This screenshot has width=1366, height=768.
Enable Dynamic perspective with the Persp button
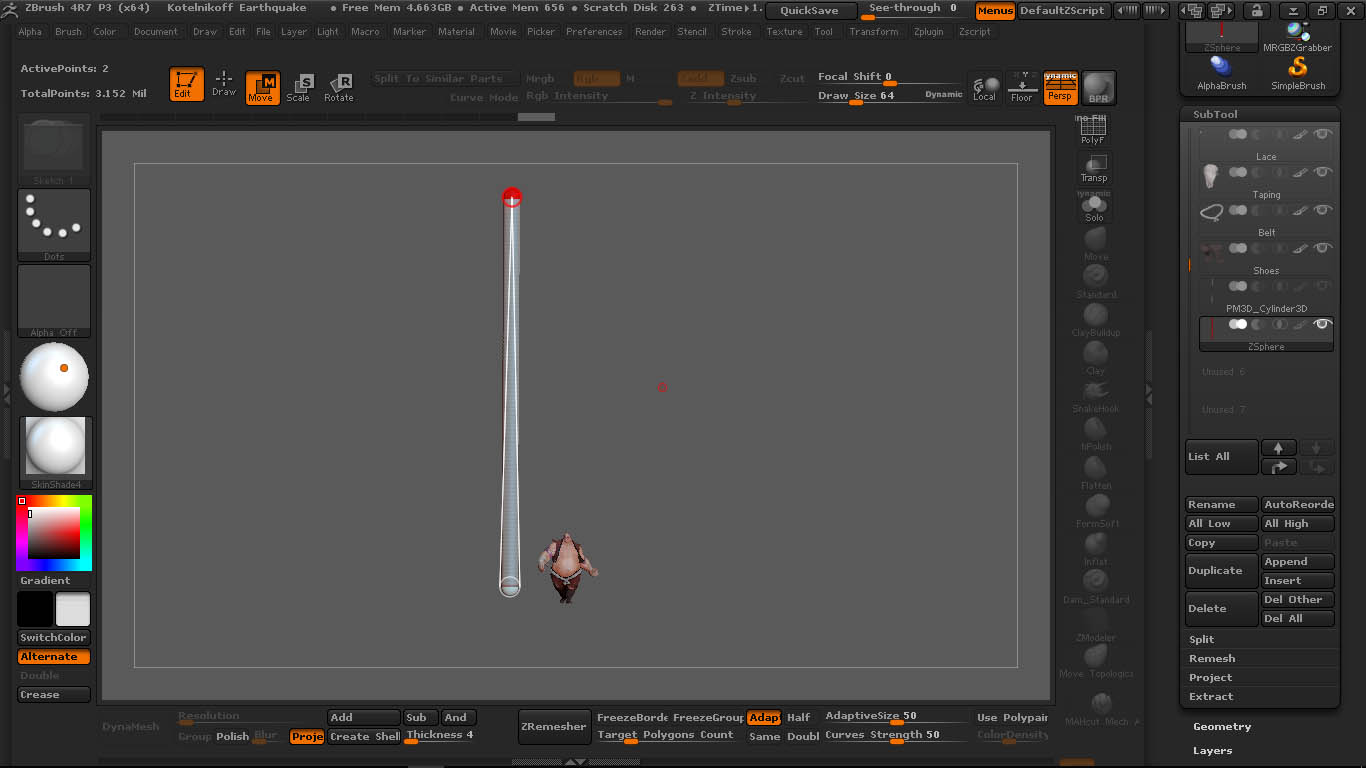click(x=1060, y=87)
